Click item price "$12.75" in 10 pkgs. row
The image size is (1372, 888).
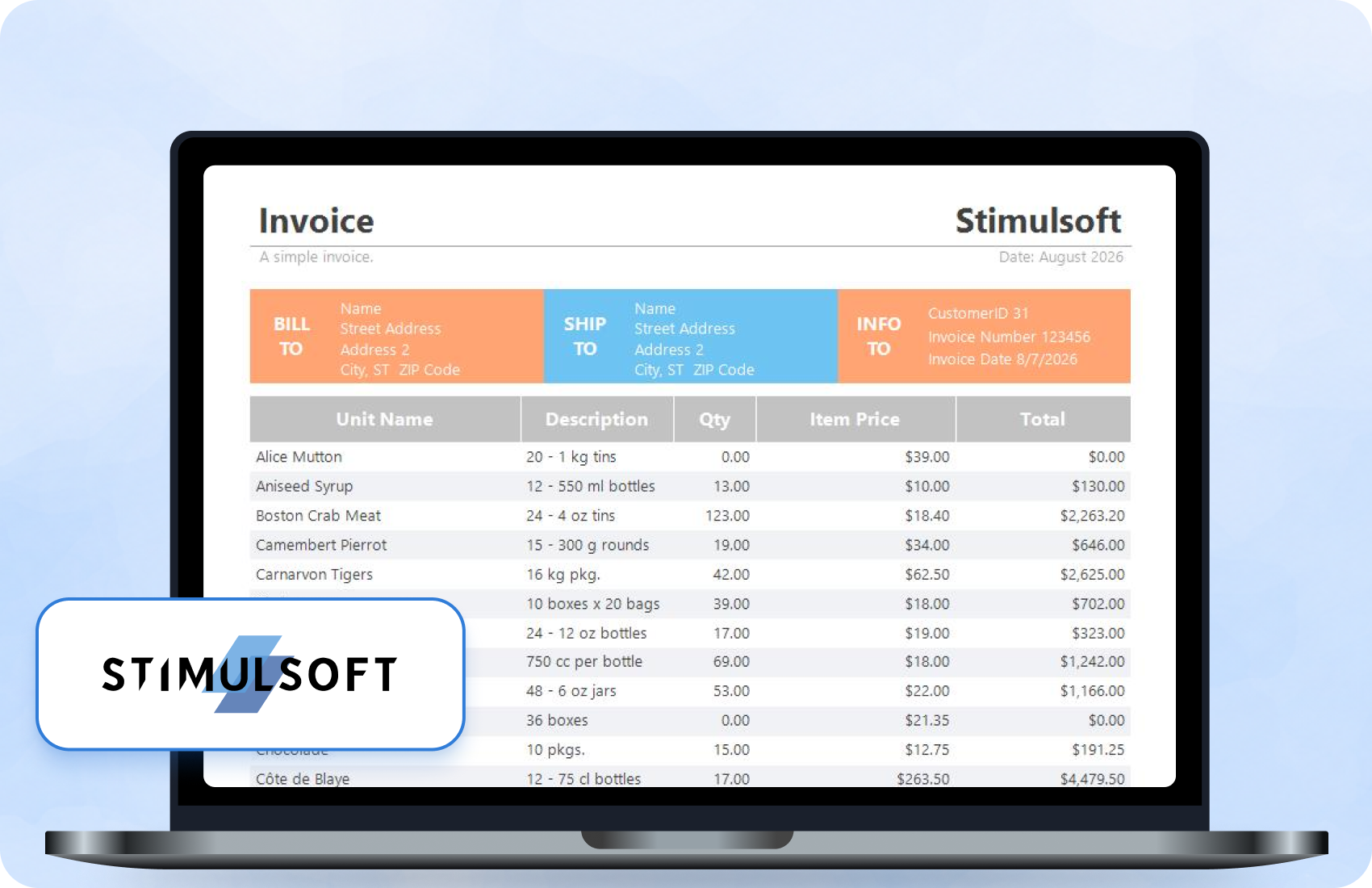[927, 749]
